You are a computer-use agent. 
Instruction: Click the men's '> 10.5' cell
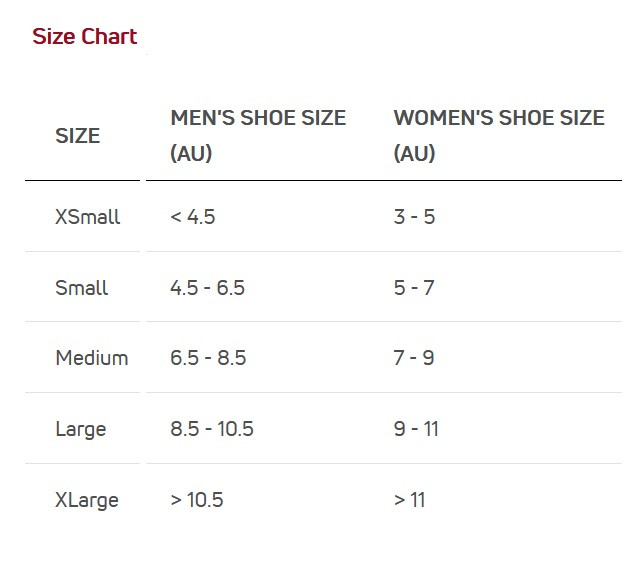(197, 500)
